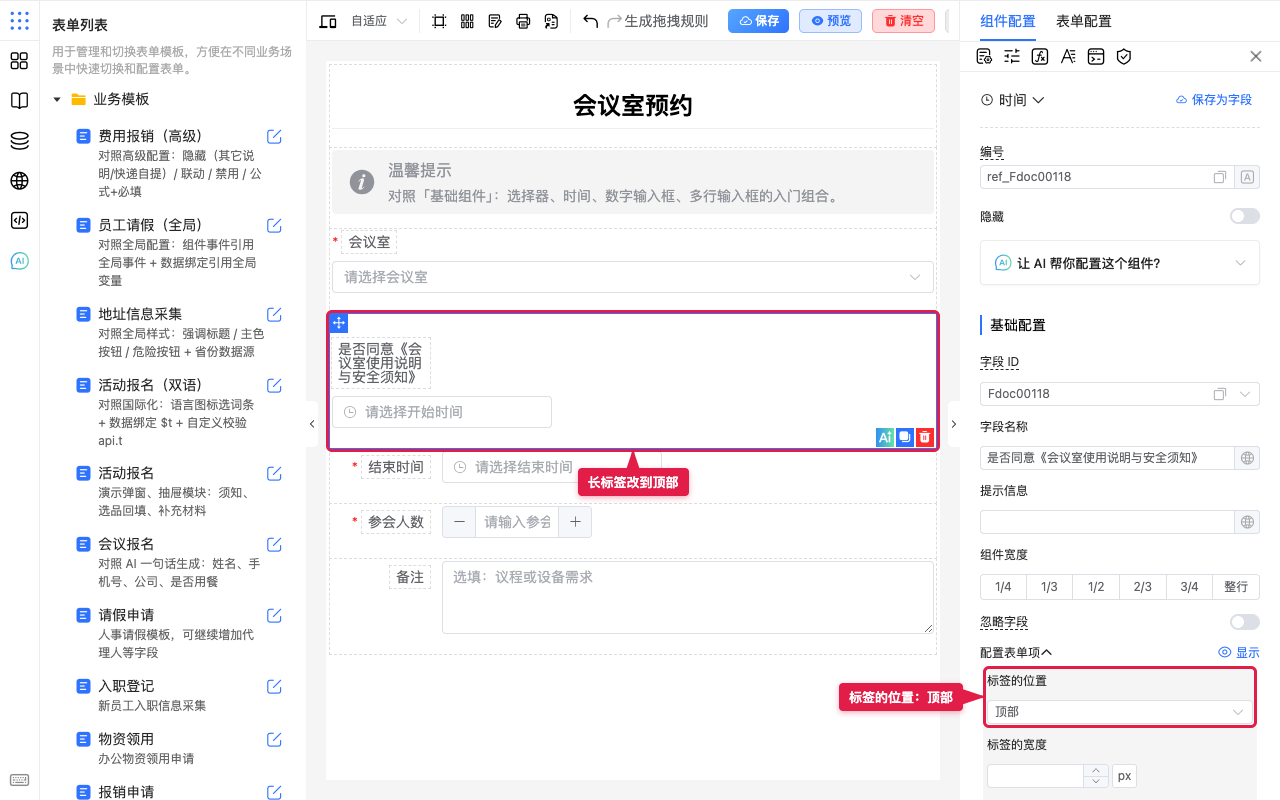Edit the 费用报销（高级） template
1280x800 pixels.
pyautogui.click(x=274, y=137)
